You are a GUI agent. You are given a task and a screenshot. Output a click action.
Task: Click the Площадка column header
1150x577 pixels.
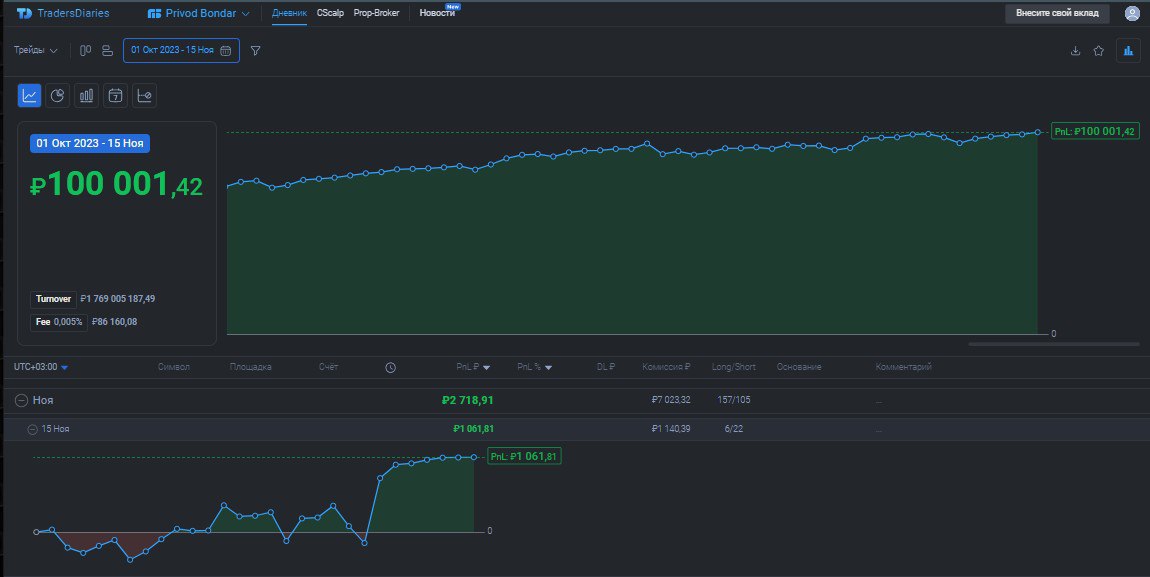tap(251, 367)
